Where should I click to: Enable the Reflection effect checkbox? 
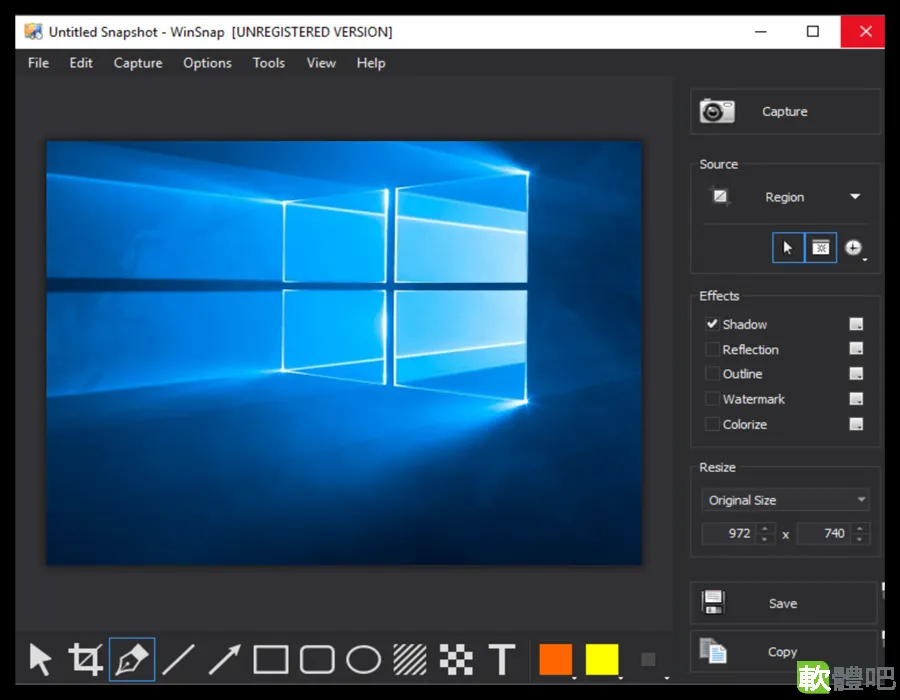[x=712, y=349]
